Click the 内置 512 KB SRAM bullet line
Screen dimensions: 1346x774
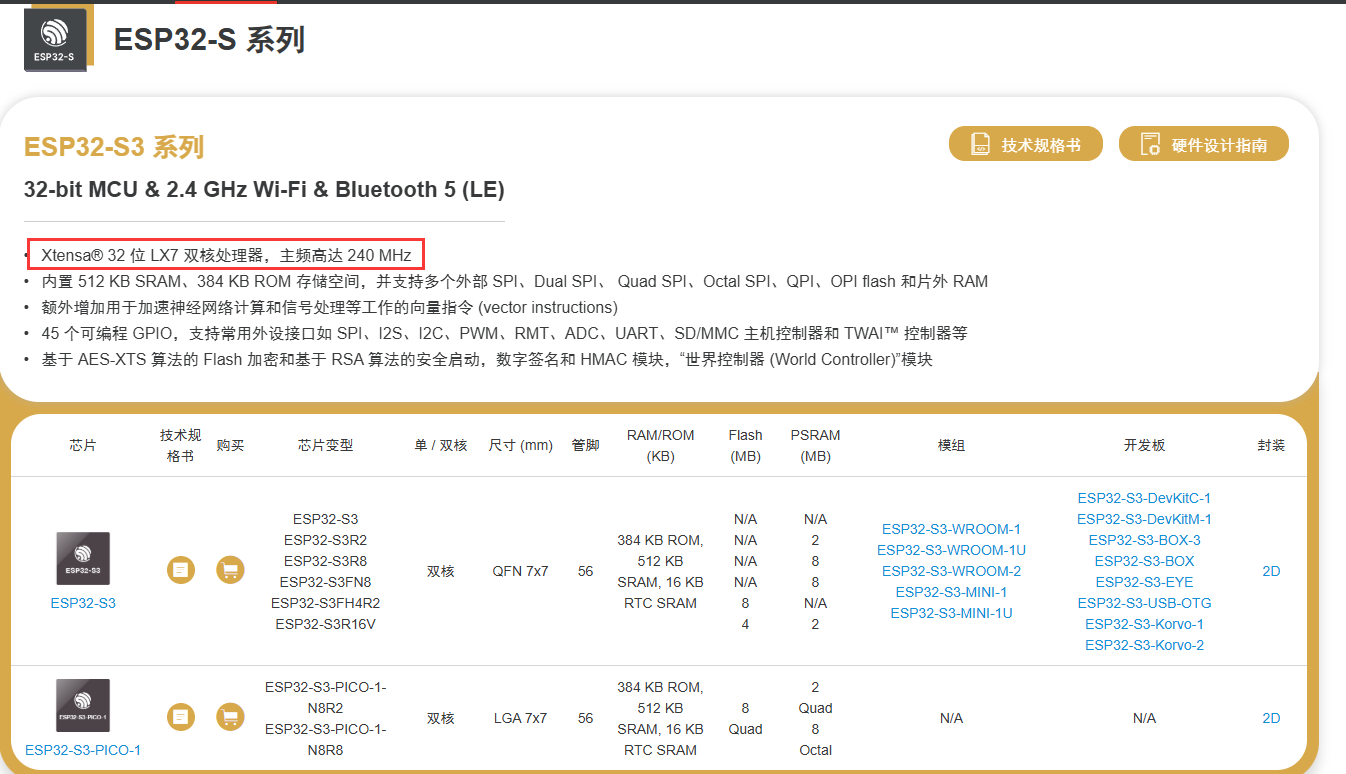point(514,281)
